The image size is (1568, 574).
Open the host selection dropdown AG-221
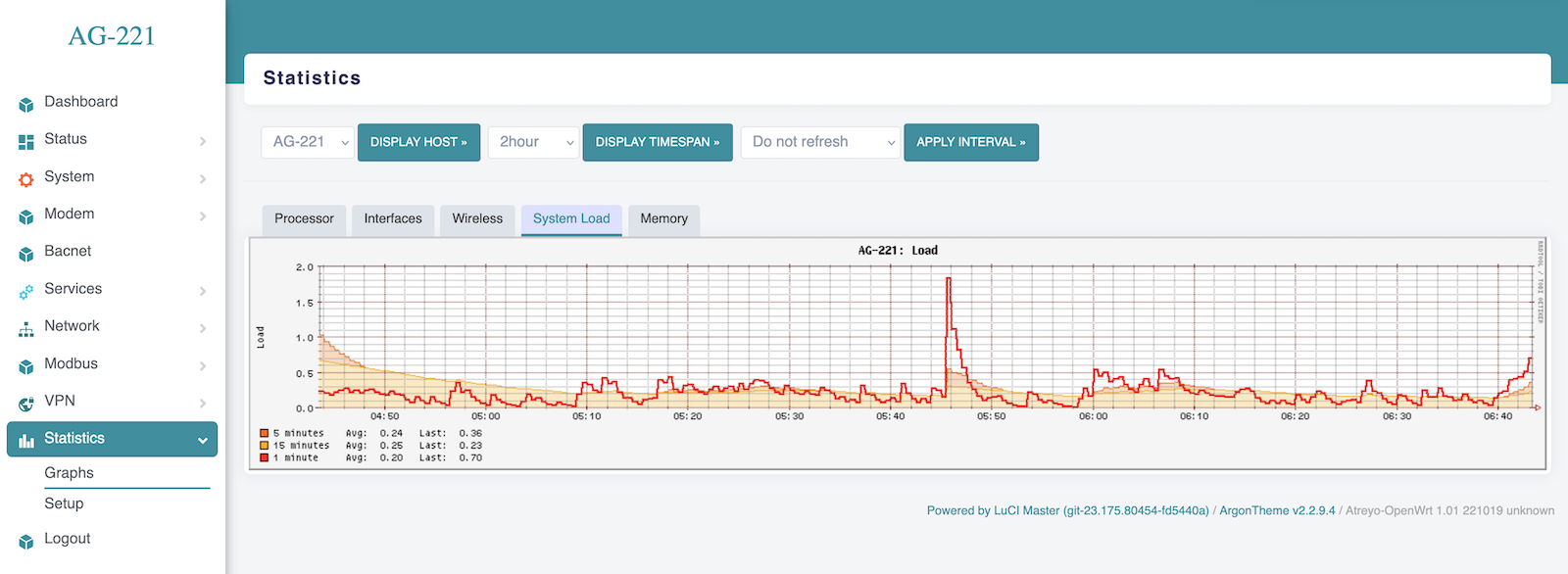click(307, 142)
